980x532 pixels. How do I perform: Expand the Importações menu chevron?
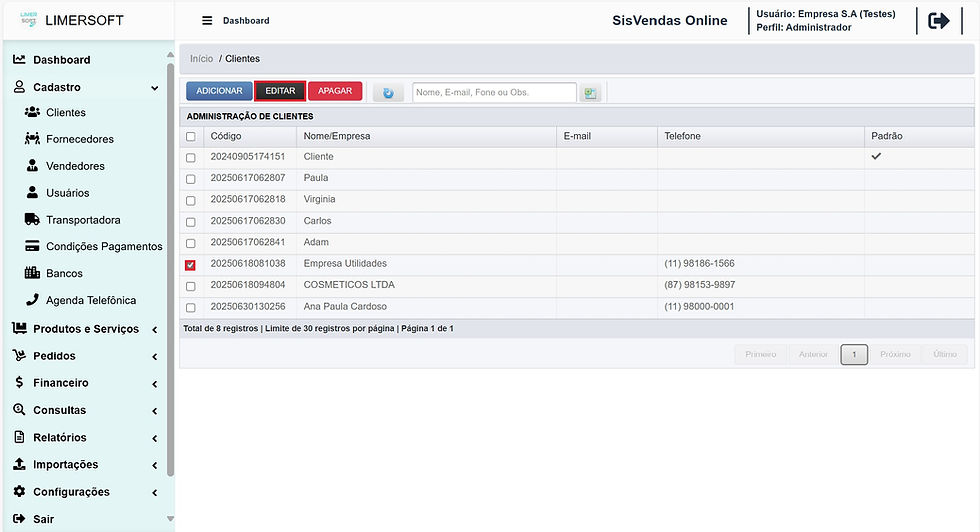154,465
